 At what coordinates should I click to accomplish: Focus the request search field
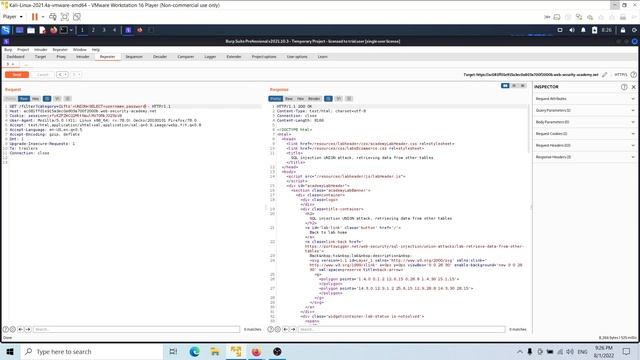[136, 329]
